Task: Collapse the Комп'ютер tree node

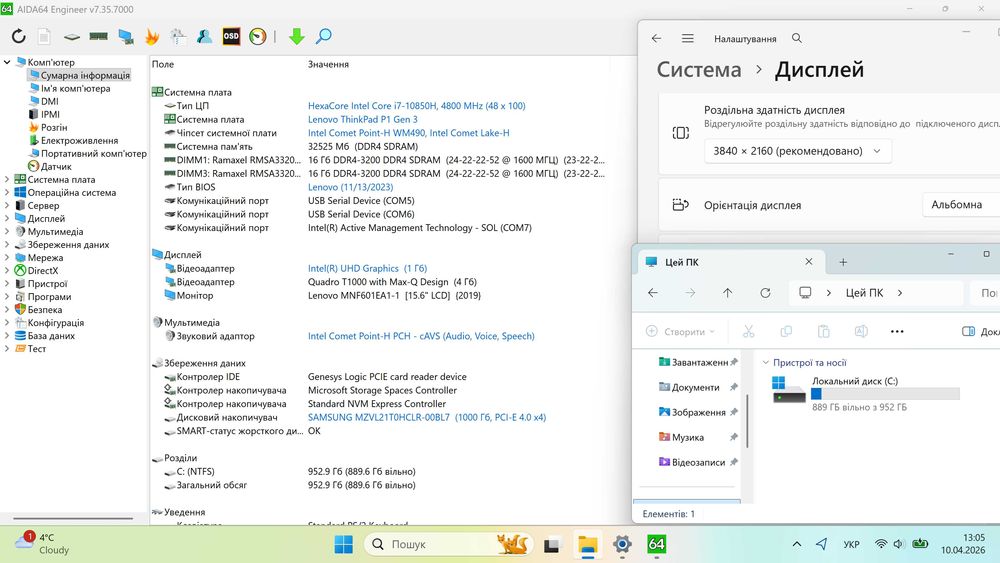Action: pos(7,62)
